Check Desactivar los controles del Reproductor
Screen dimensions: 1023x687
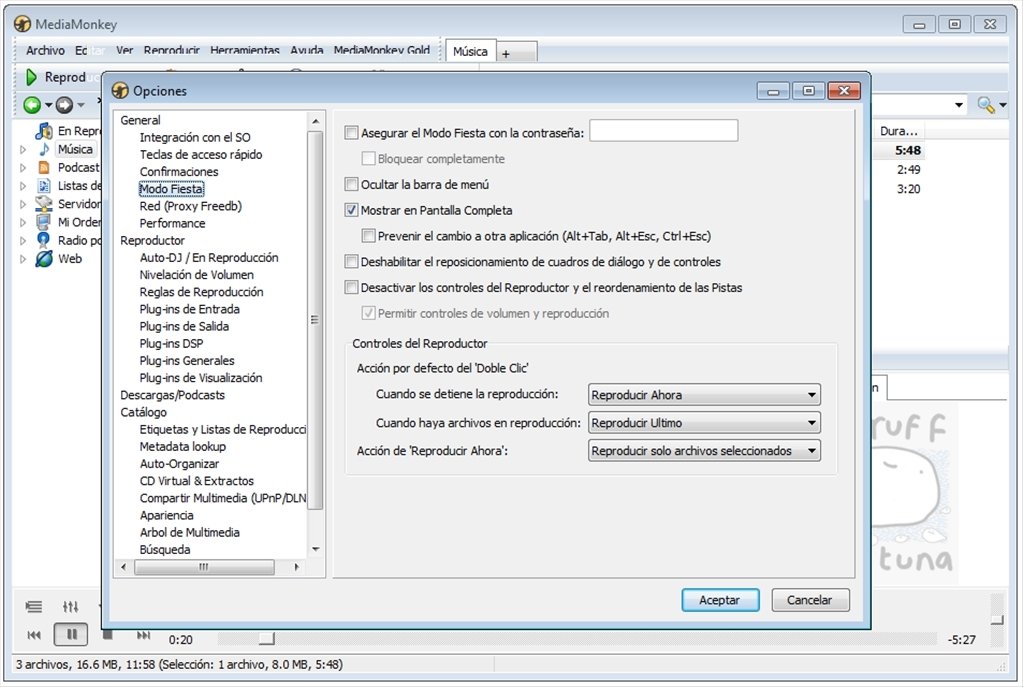pos(352,287)
